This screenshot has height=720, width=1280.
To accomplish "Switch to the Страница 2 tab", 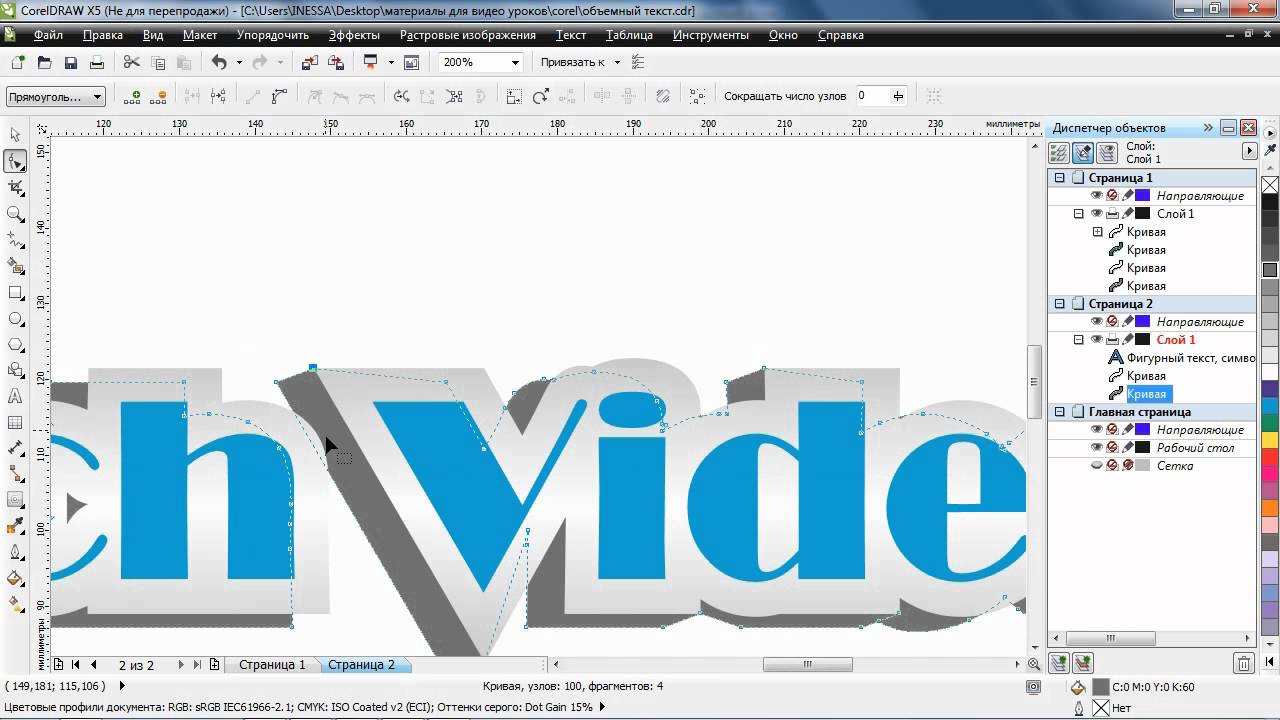I will coord(361,665).
